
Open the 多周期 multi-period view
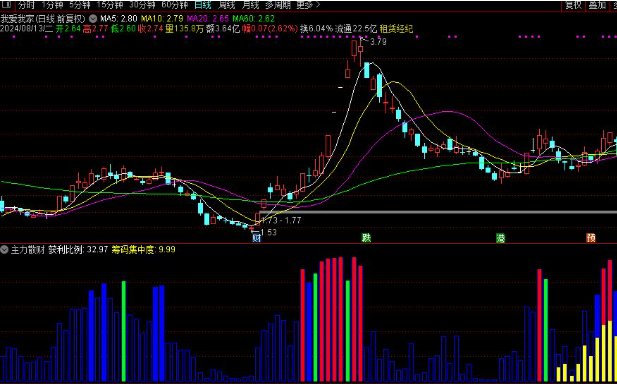click(x=277, y=5)
